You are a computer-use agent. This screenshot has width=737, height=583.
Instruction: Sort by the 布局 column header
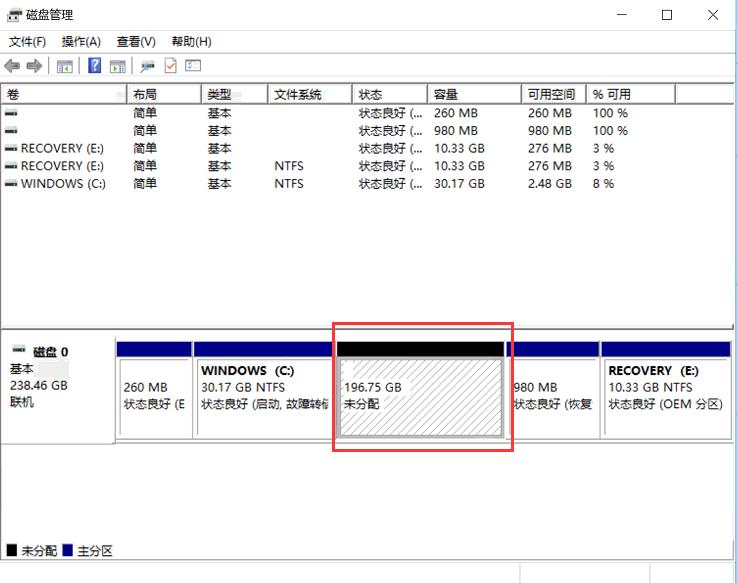[164, 95]
